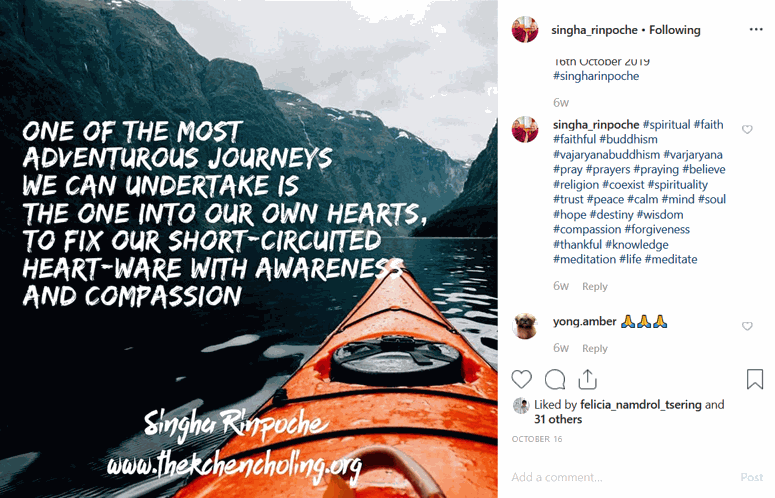
Task: Save the post with the bookmark icon
Action: pos(754,379)
